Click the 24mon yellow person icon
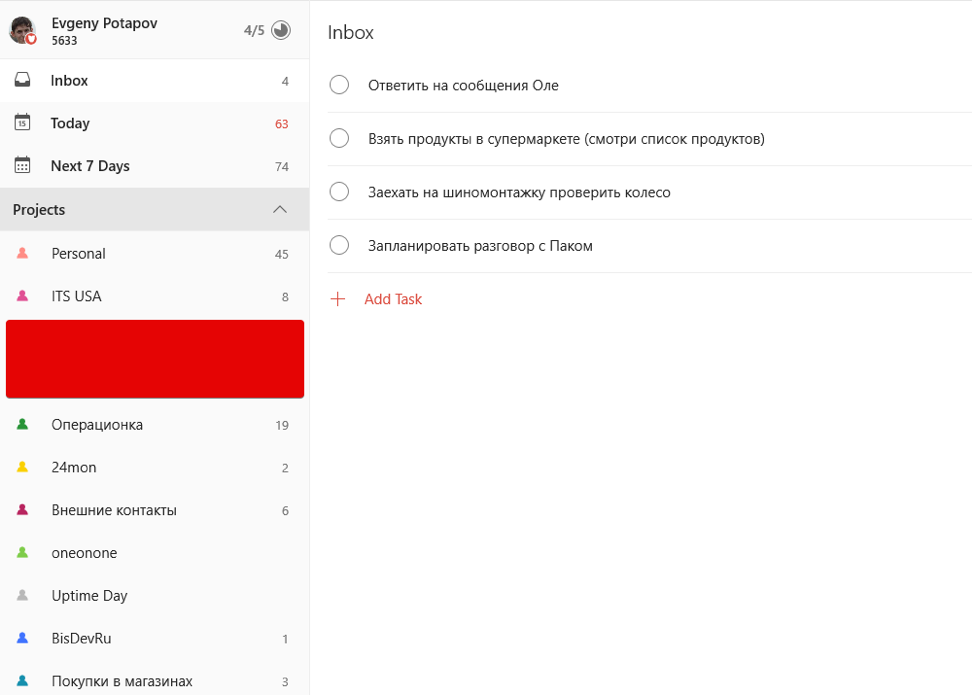This screenshot has height=695, width=972. point(22,467)
